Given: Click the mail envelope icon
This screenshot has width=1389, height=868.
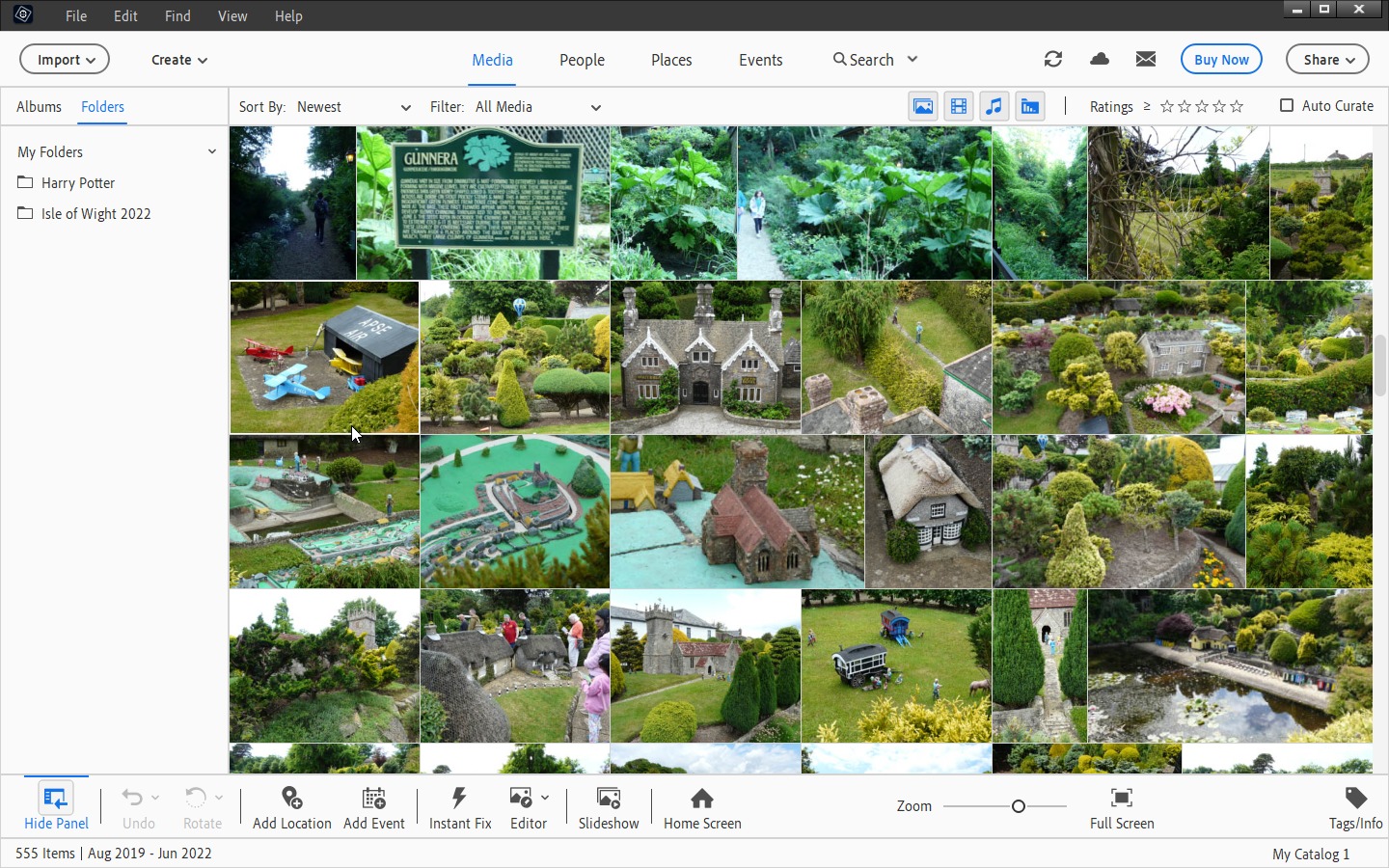Looking at the screenshot, I should coord(1146,59).
